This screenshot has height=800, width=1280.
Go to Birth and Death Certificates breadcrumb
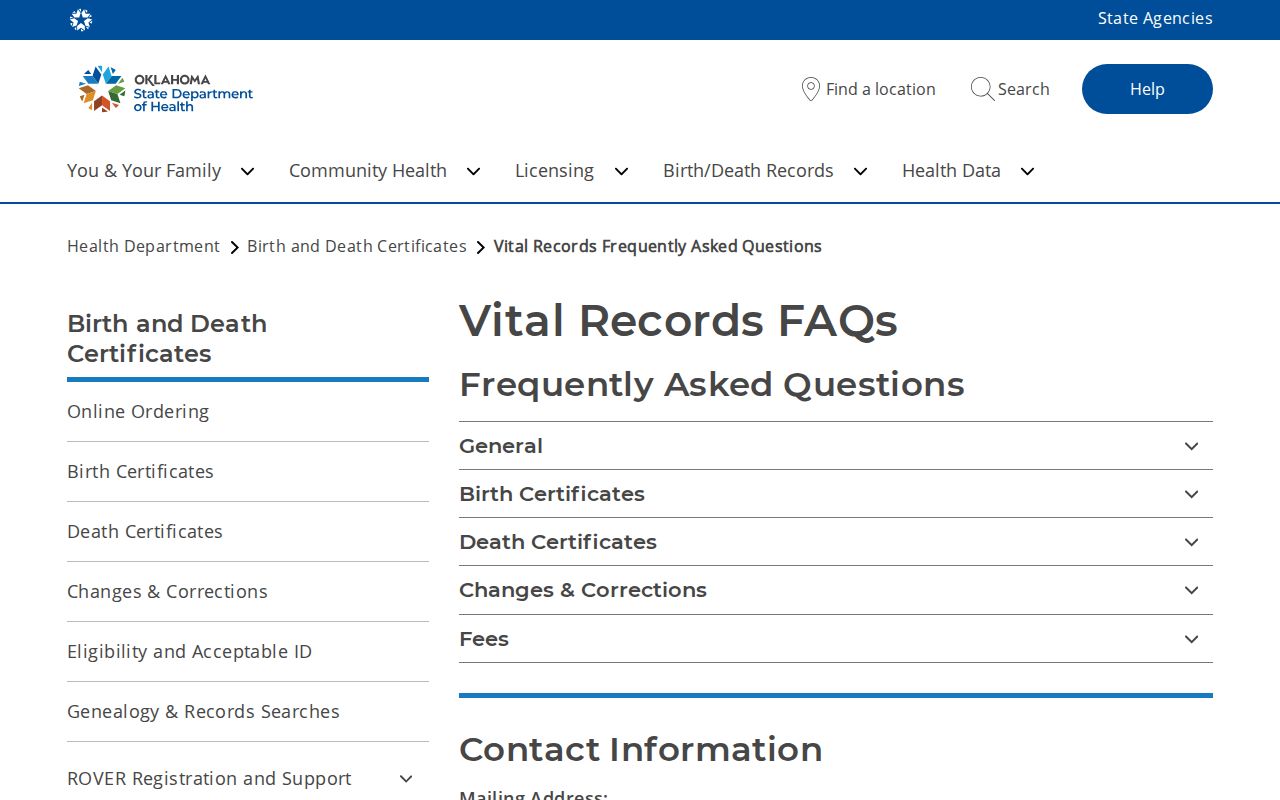pyautogui.click(x=357, y=246)
